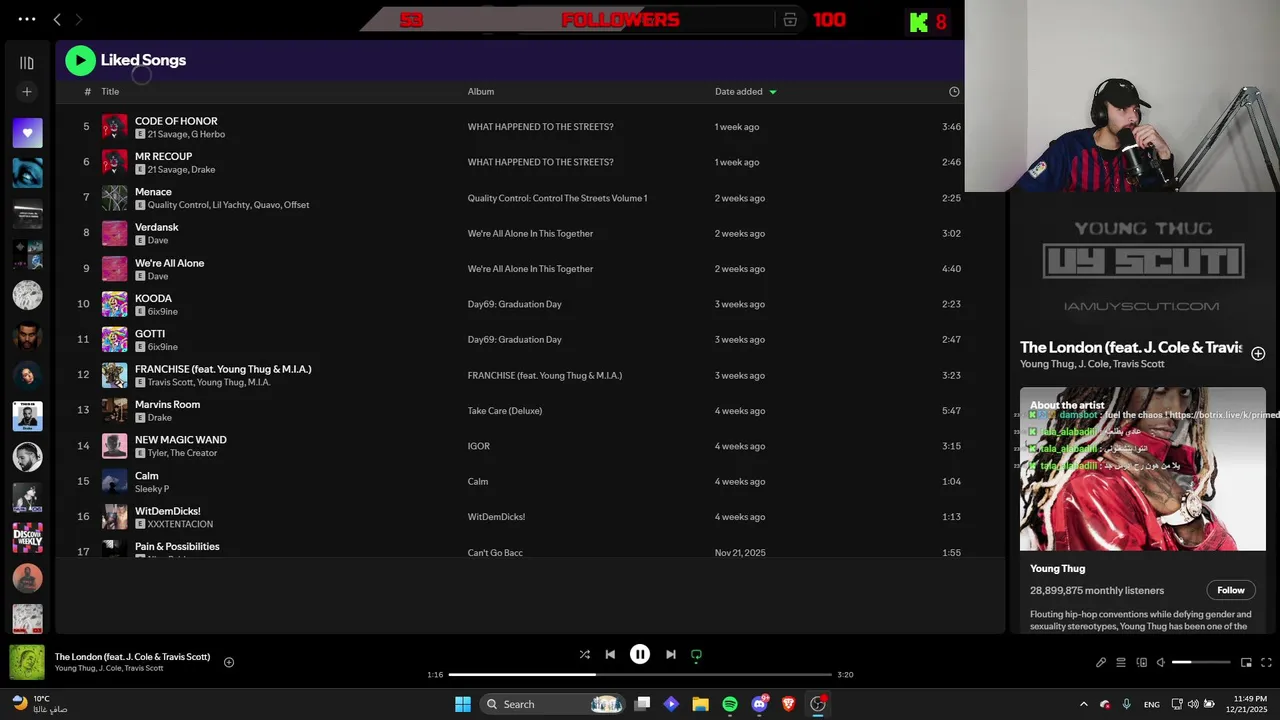1280x720 pixels.
Task: Open ENG language switcher
Action: 1152,705
